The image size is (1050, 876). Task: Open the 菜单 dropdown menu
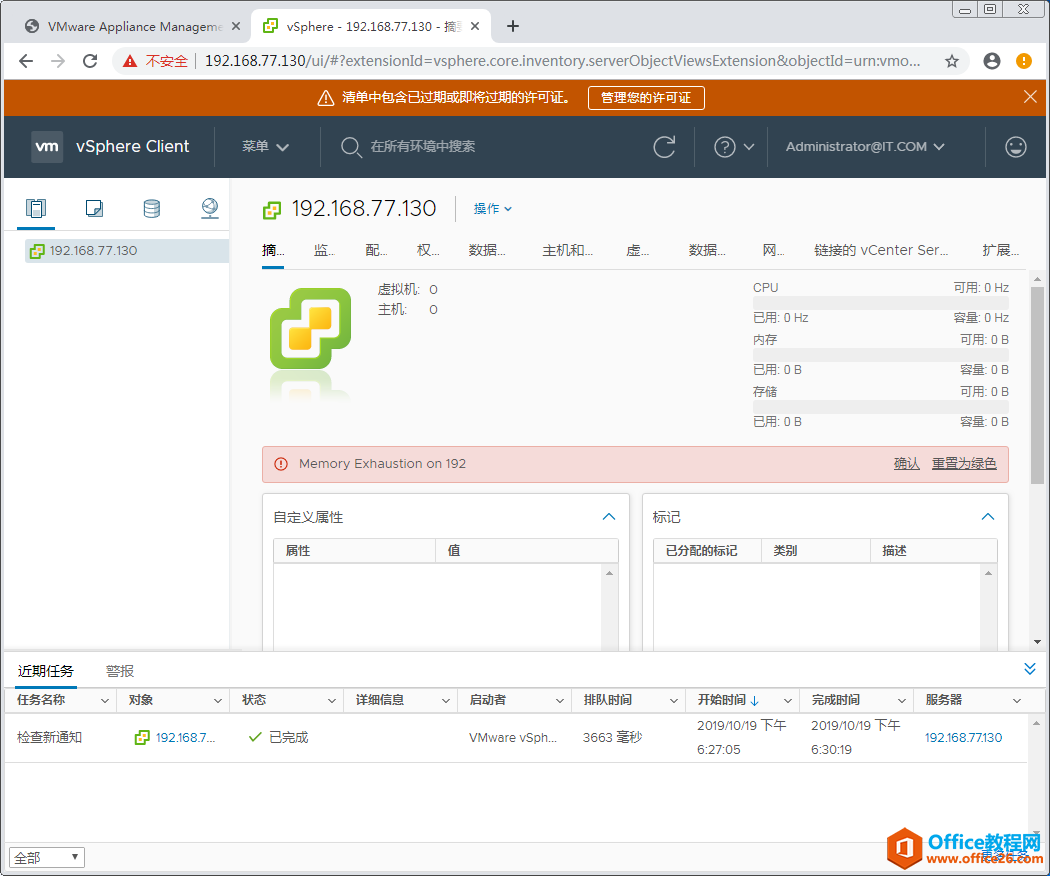265,147
